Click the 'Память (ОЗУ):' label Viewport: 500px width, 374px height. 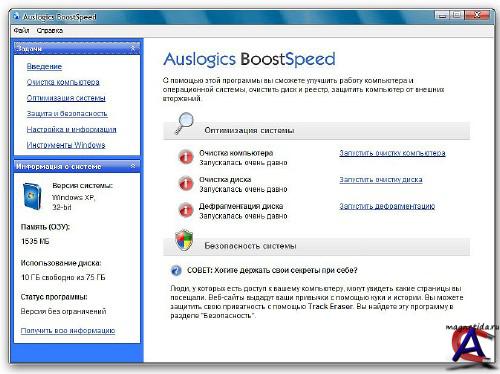[45, 227]
